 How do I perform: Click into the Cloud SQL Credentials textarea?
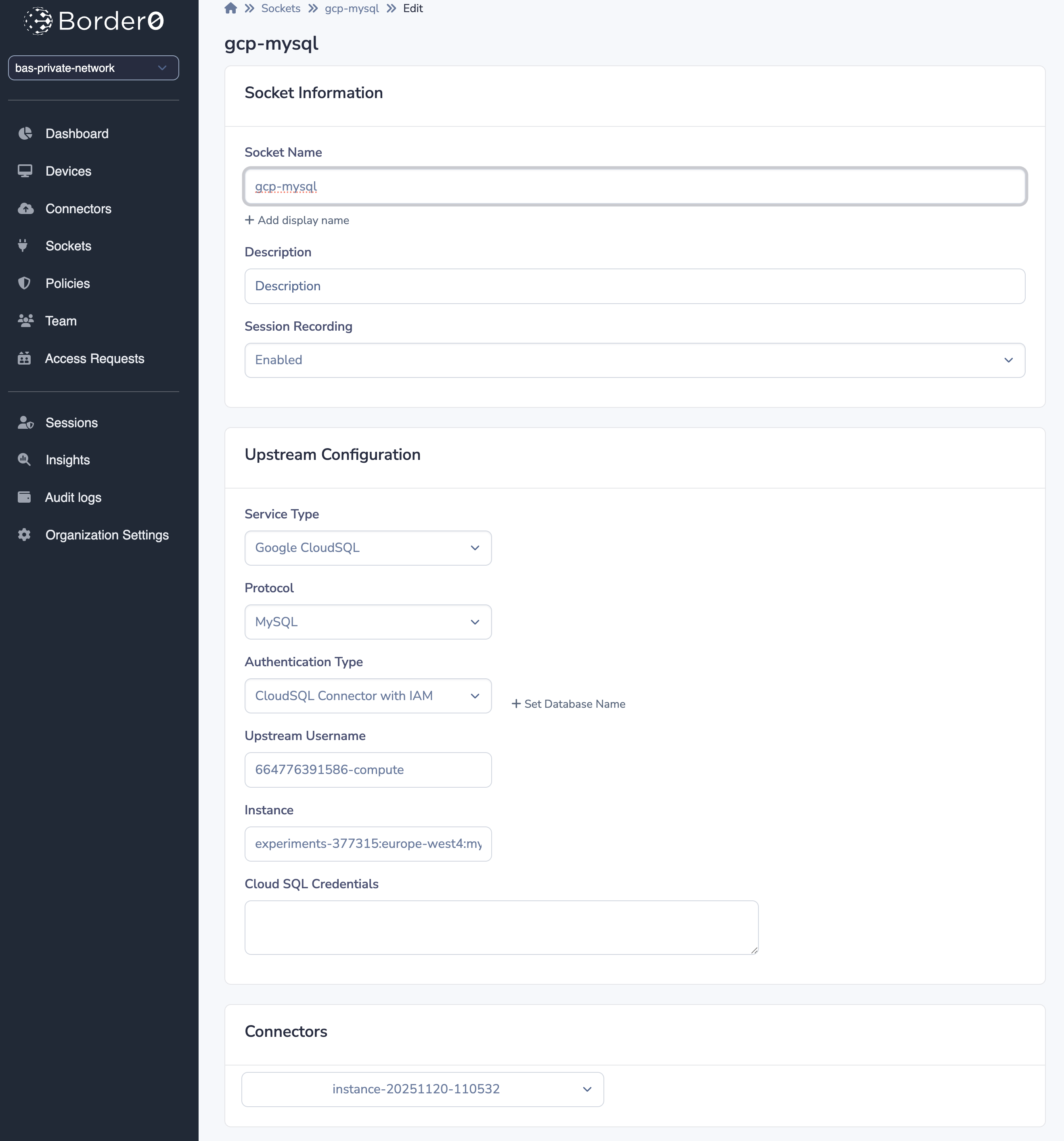[x=501, y=927]
